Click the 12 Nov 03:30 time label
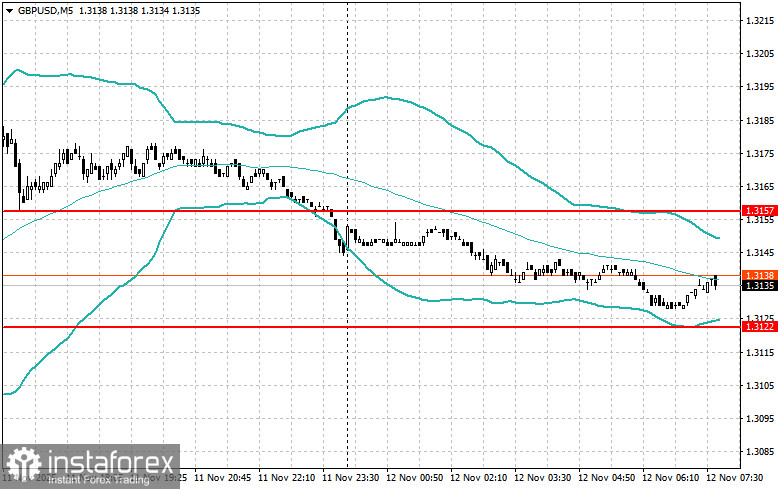Viewport: 781px width, 489px height. [542, 478]
